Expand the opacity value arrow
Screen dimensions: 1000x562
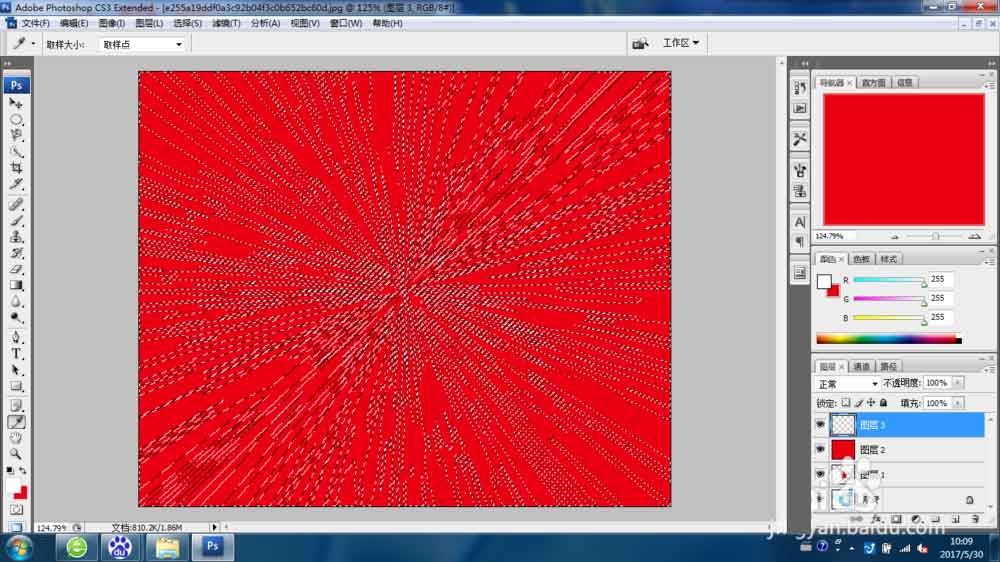(x=958, y=383)
